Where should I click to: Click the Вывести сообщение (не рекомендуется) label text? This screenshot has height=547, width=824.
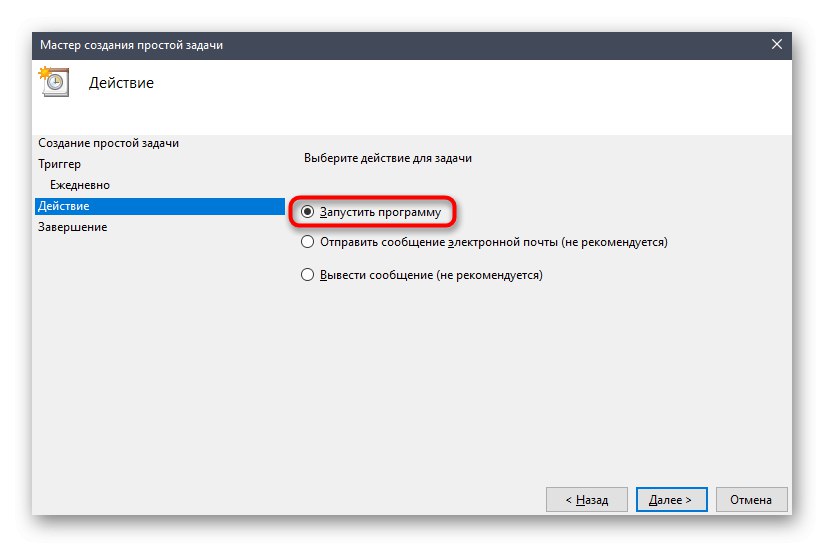(x=430, y=275)
